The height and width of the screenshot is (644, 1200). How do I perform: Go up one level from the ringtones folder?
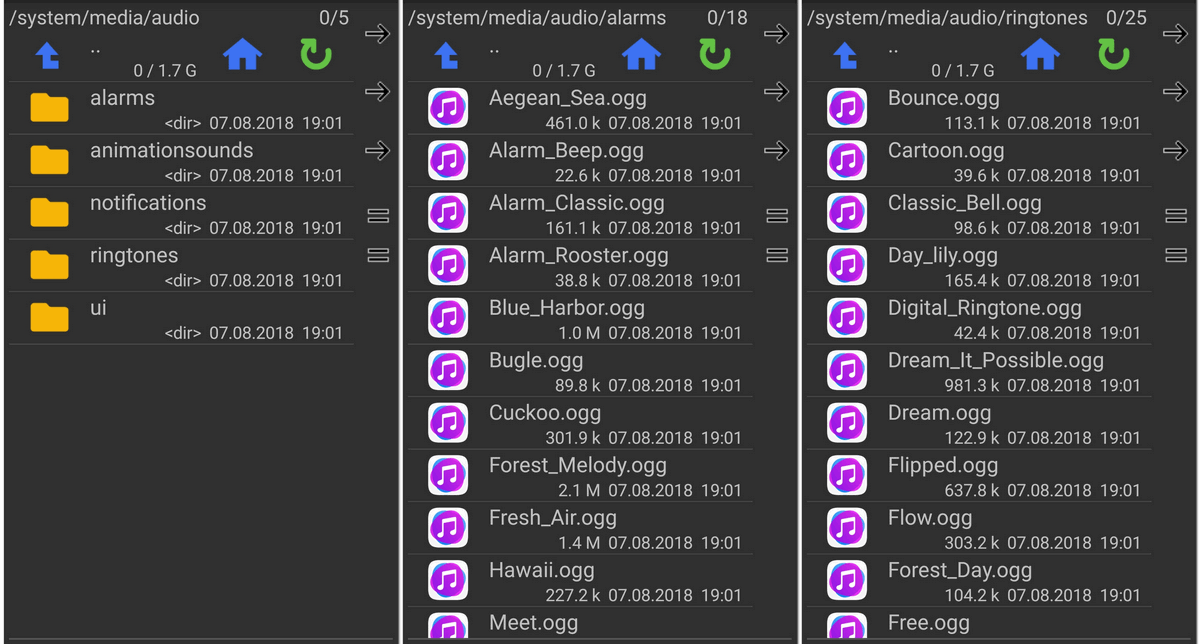pos(845,56)
